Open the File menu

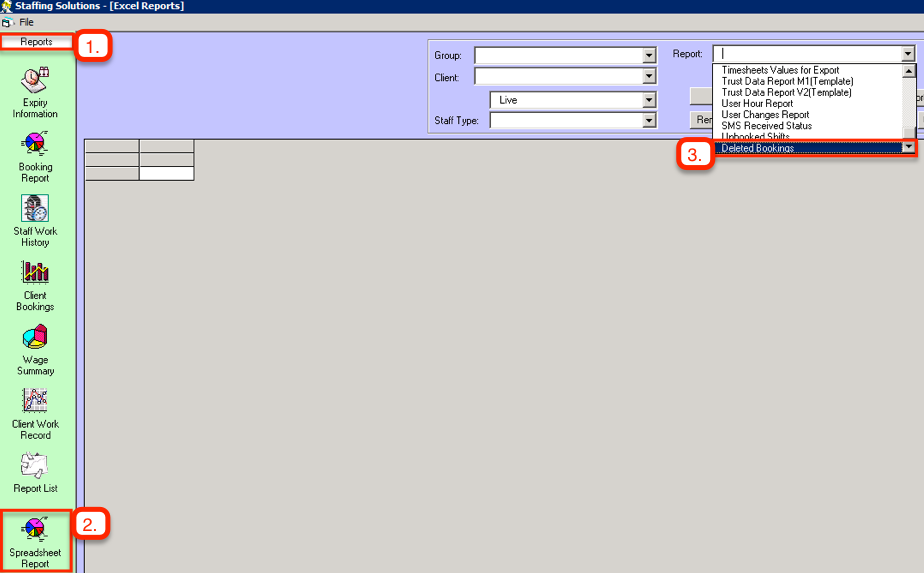coord(27,22)
